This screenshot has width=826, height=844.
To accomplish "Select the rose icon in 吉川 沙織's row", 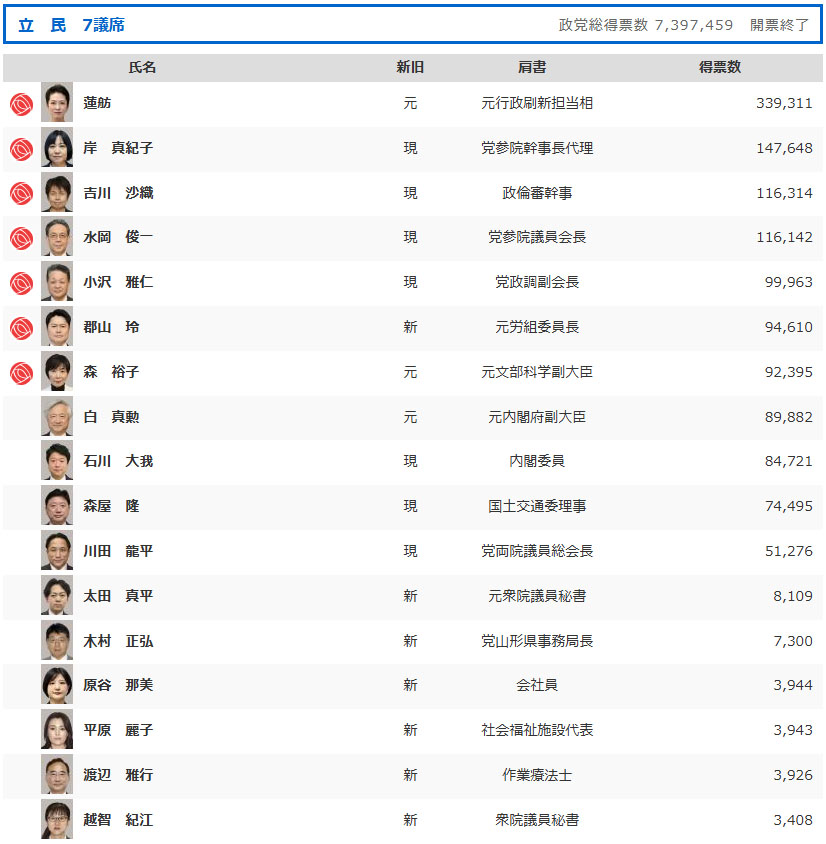I will pyautogui.click(x=22, y=194).
